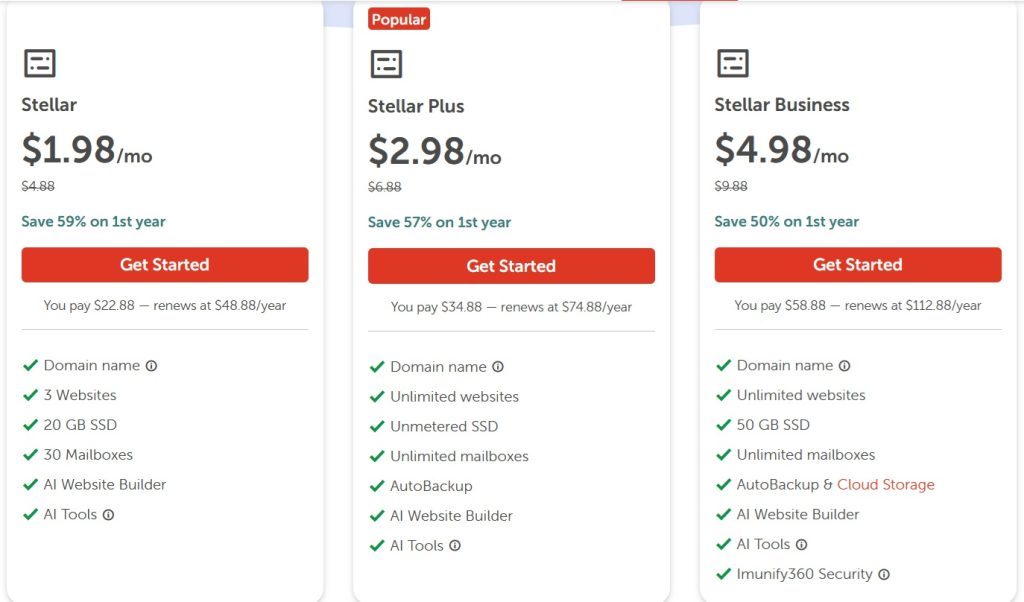Viewport: 1024px width, 602px height.
Task: Click Get Started for Stellar Business plan
Action: (x=858, y=265)
